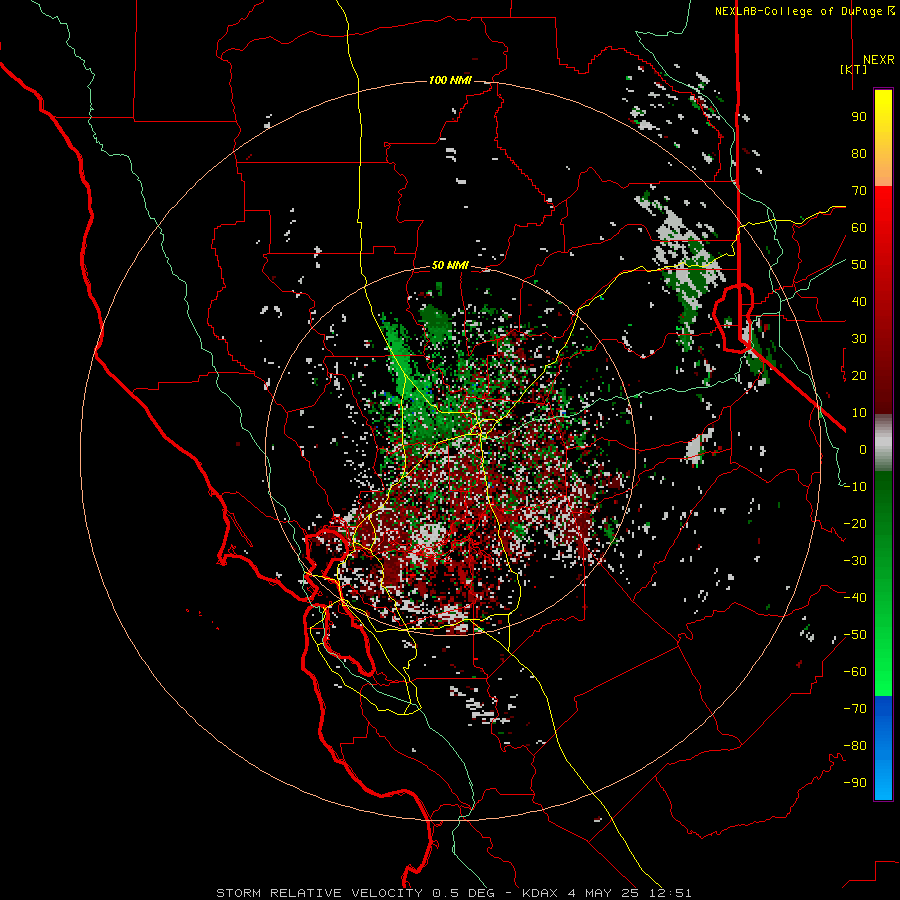This screenshot has height=900, width=900.
Task: Click the 80 value on the velocity legend
Action: (859, 154)
